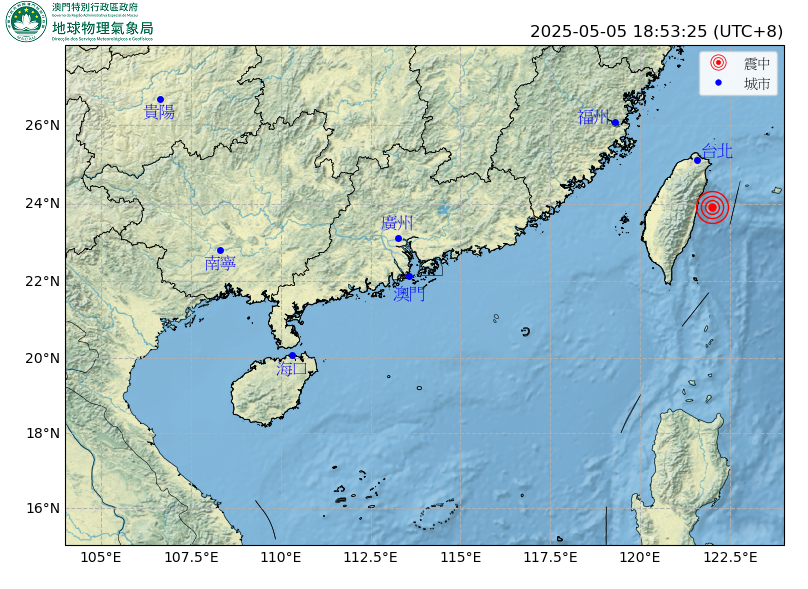Click the 廣州 city label text
The image size is (808, 589).
[397, 223]
